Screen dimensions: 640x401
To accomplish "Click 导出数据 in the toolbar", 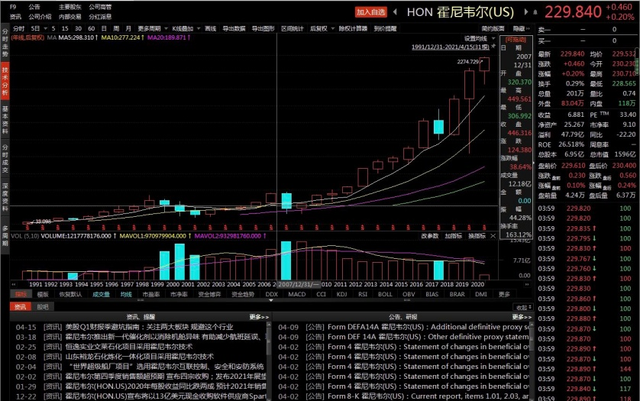I will [x=234, y=29].
